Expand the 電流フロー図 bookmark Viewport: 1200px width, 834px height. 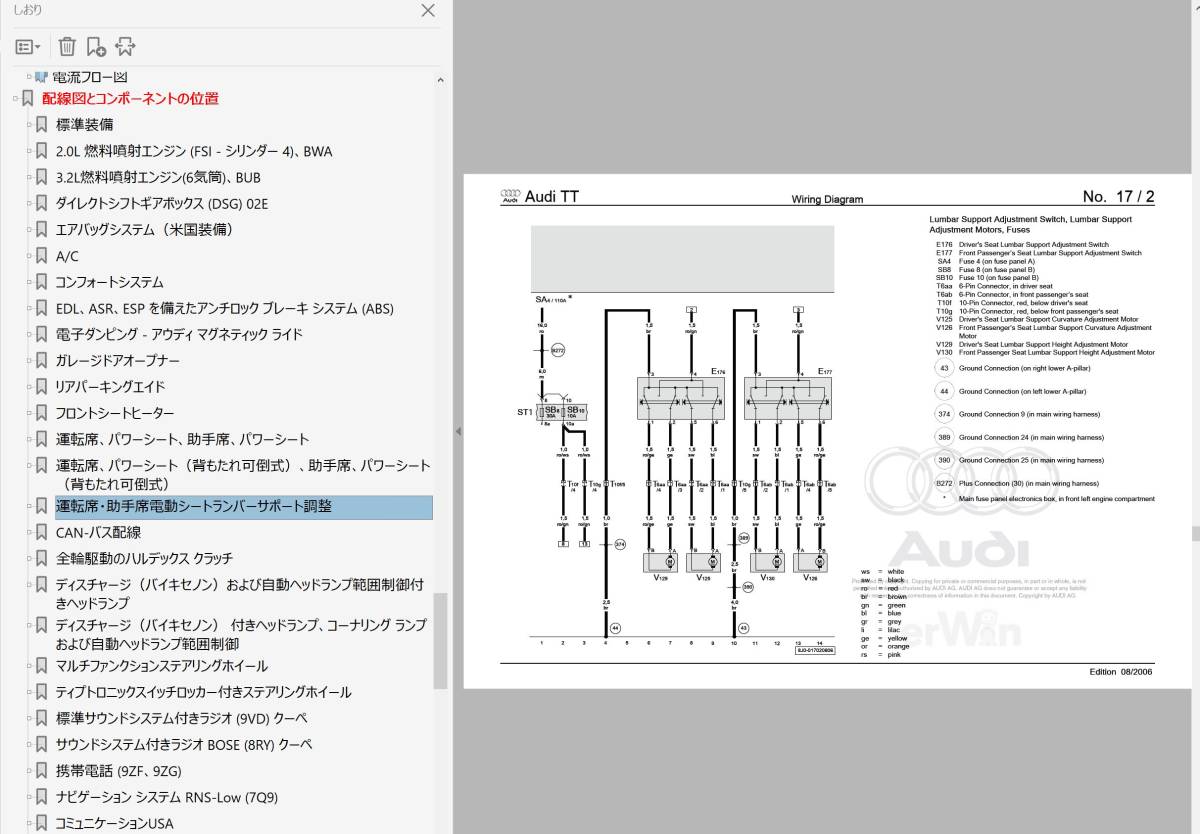coord(29,77)
